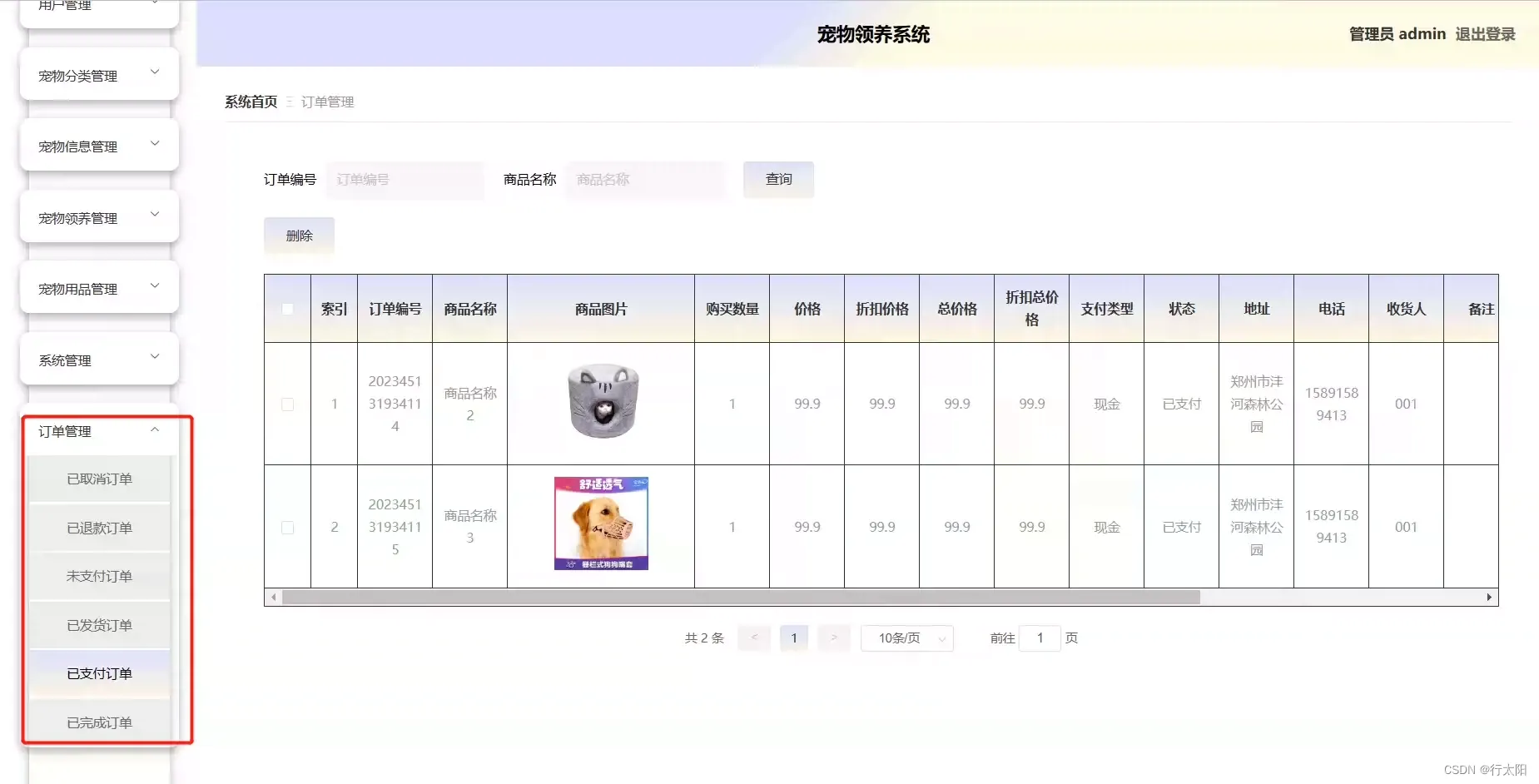Check the row 2 order checkbox
1539x784 pixels.
[x=287, y=528]
